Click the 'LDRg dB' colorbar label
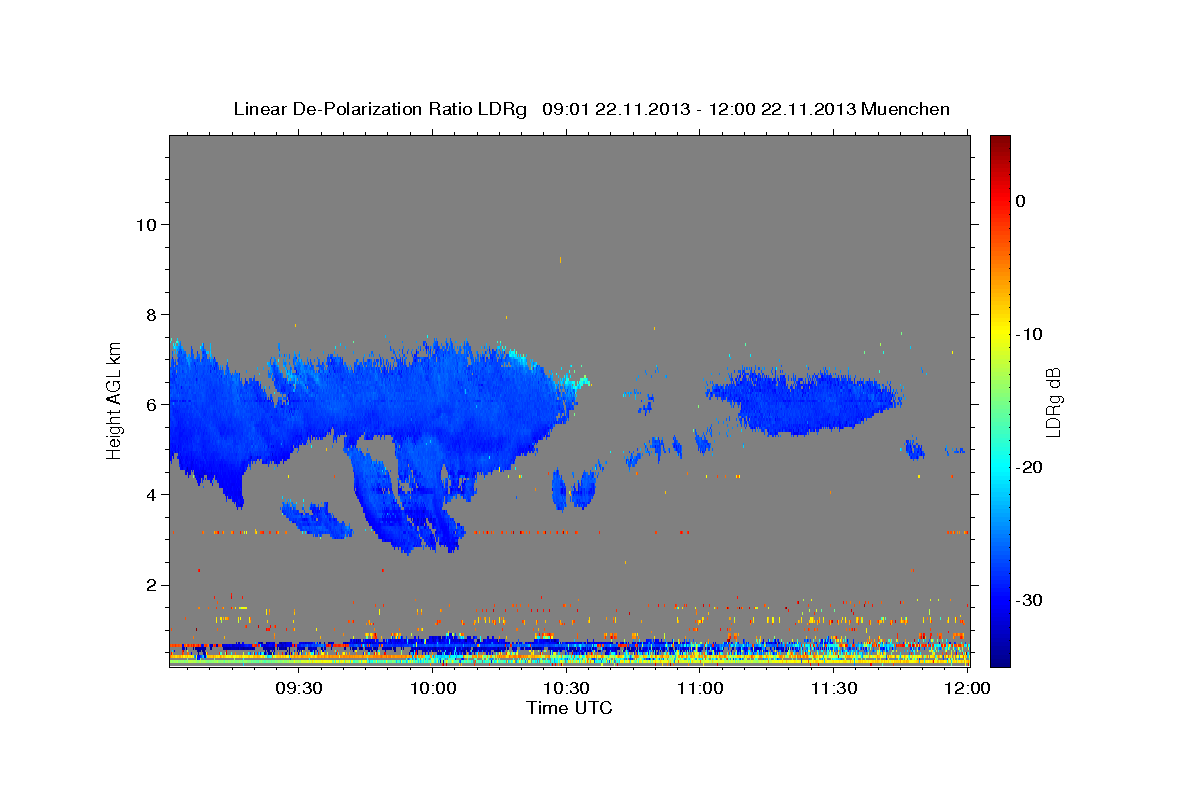The width and height of the screenshot is (1200, 800). click(1052, 402)
